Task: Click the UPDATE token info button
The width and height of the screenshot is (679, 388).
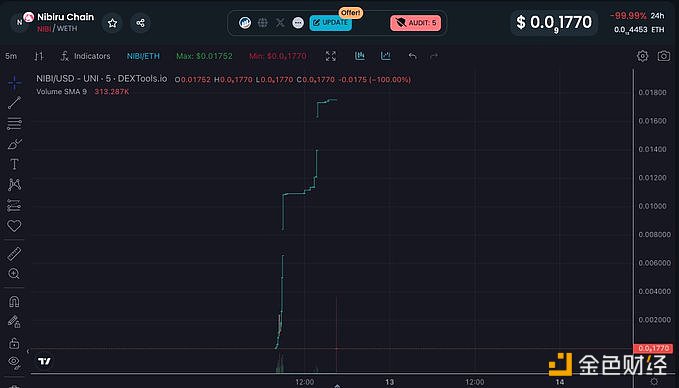Action: (330, 23)
